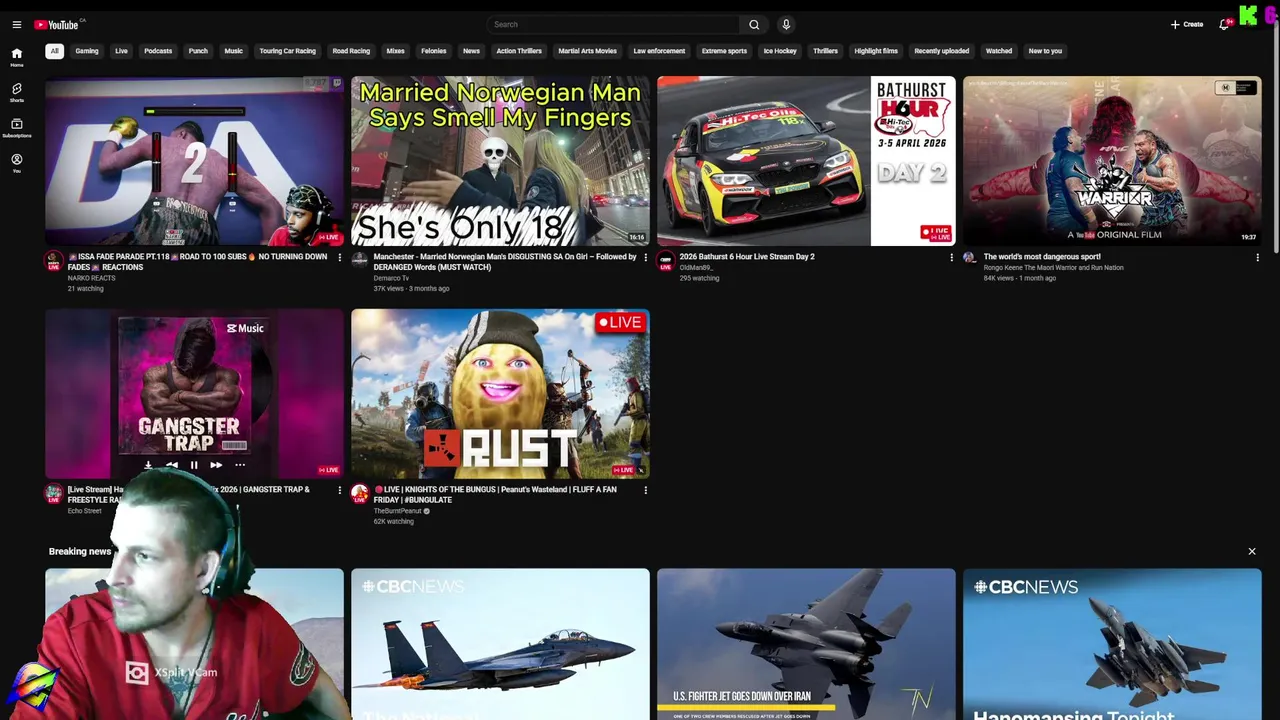Open more options for Manchester Norwegian video
The width and height of the screenshot is (1280, 720).
(645, 258)
